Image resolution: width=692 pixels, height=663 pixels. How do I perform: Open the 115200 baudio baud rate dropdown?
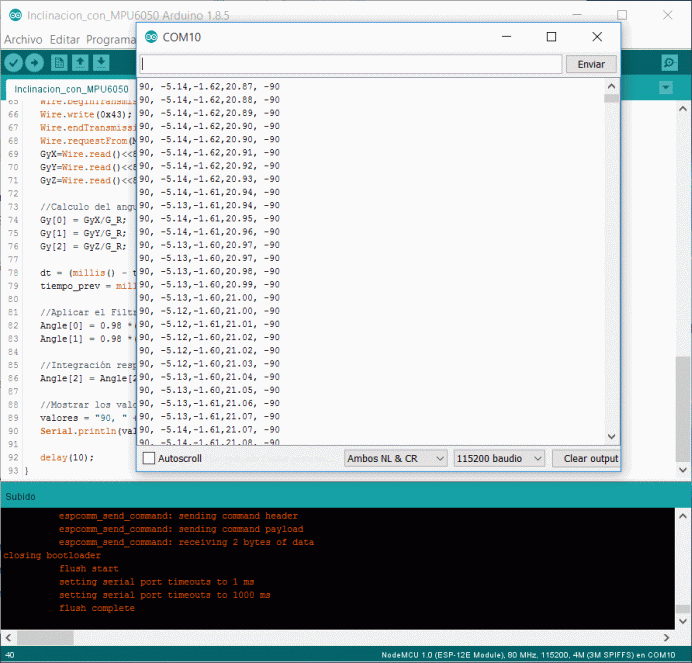(x=499, y=458)
